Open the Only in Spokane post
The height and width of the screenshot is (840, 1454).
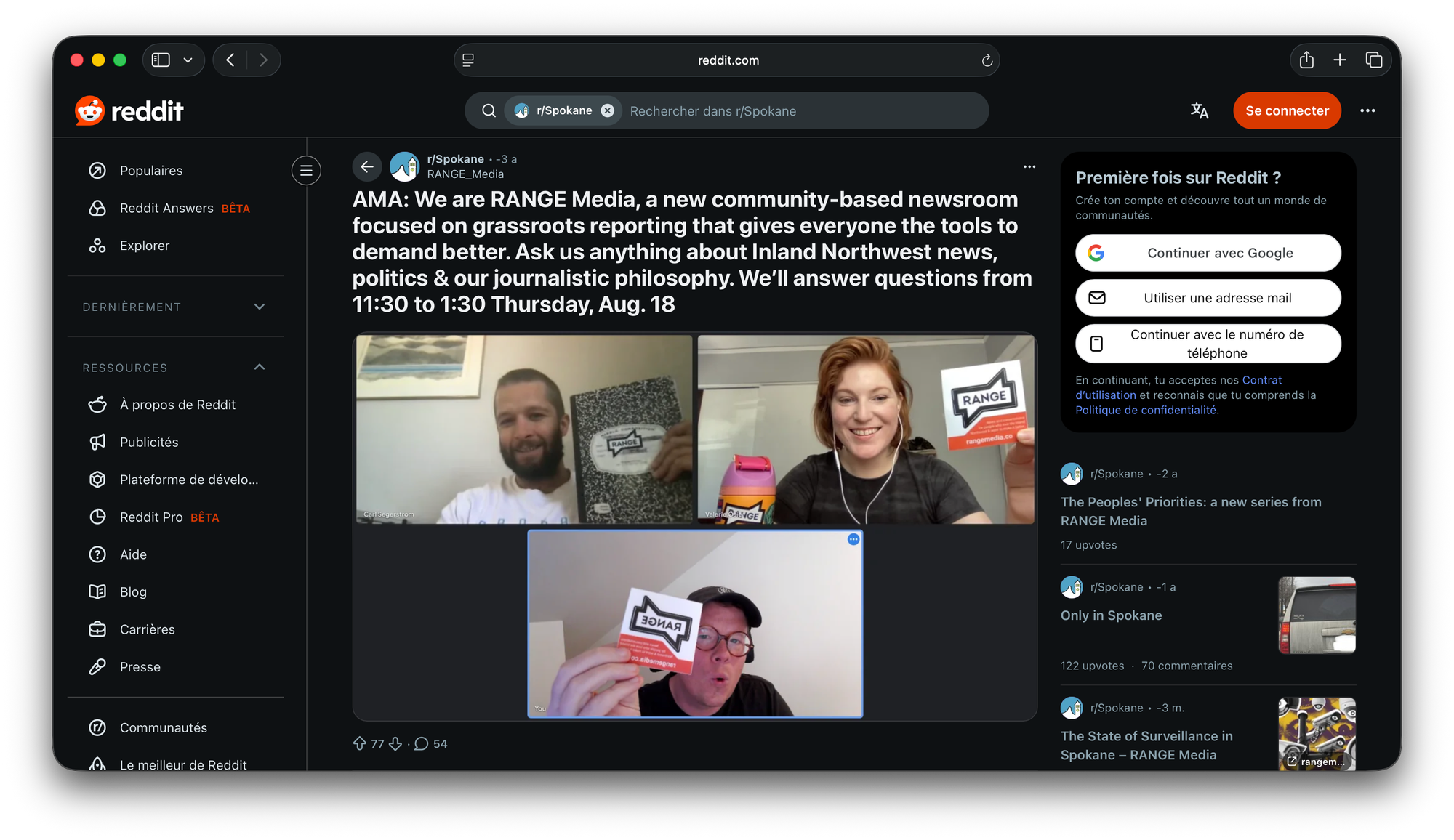coord(1111,615)
